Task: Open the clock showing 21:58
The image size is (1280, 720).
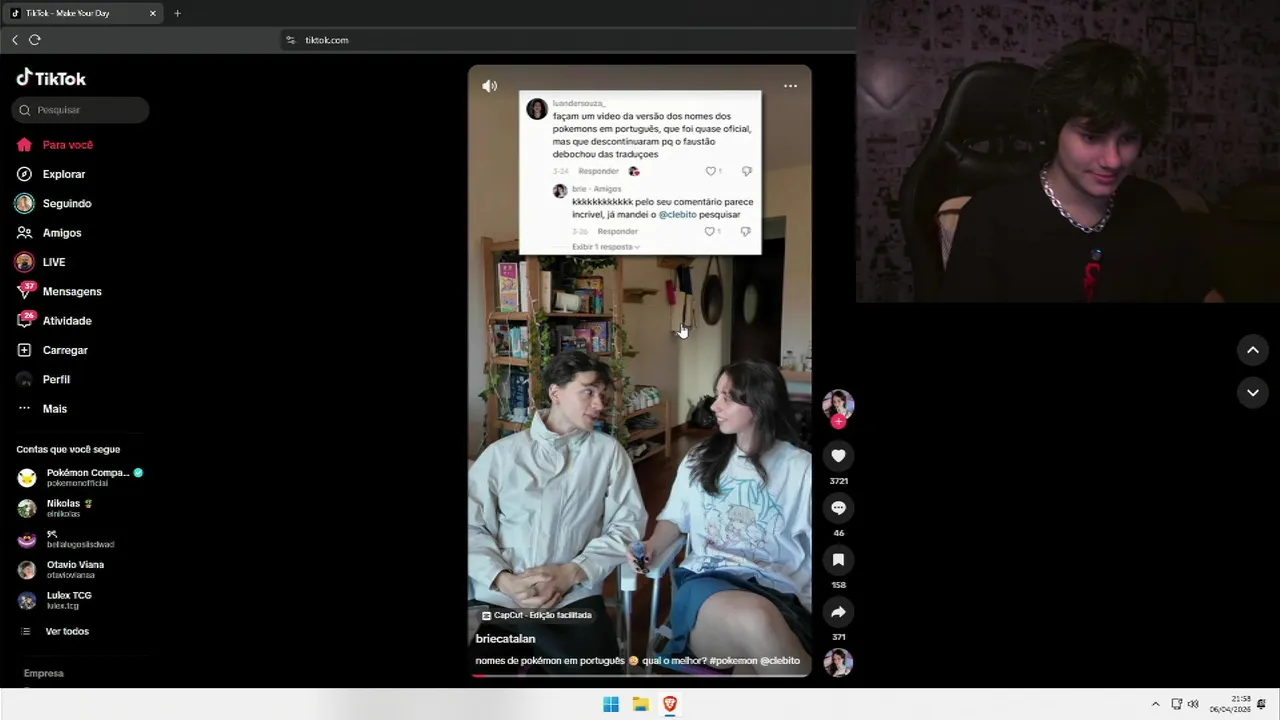Action: (x=1230, y=704)
